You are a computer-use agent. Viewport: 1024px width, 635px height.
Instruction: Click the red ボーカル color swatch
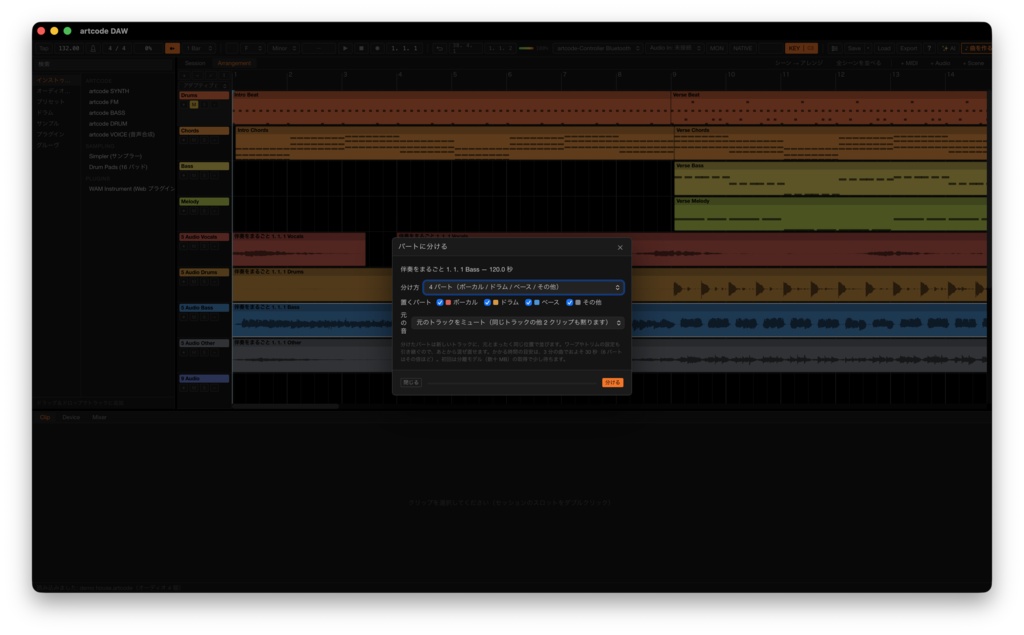[448, 302]
